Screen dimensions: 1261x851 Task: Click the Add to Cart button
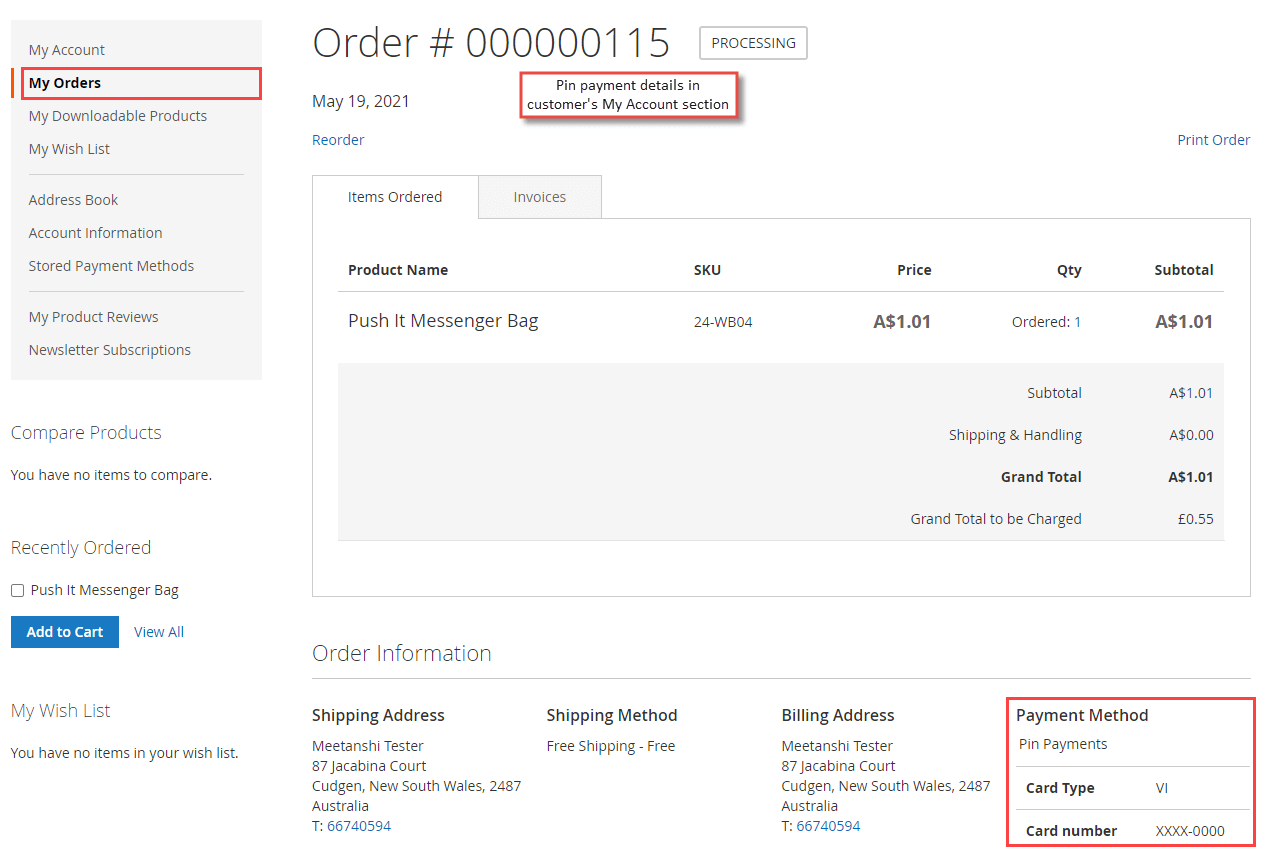[x=64, y=631]
